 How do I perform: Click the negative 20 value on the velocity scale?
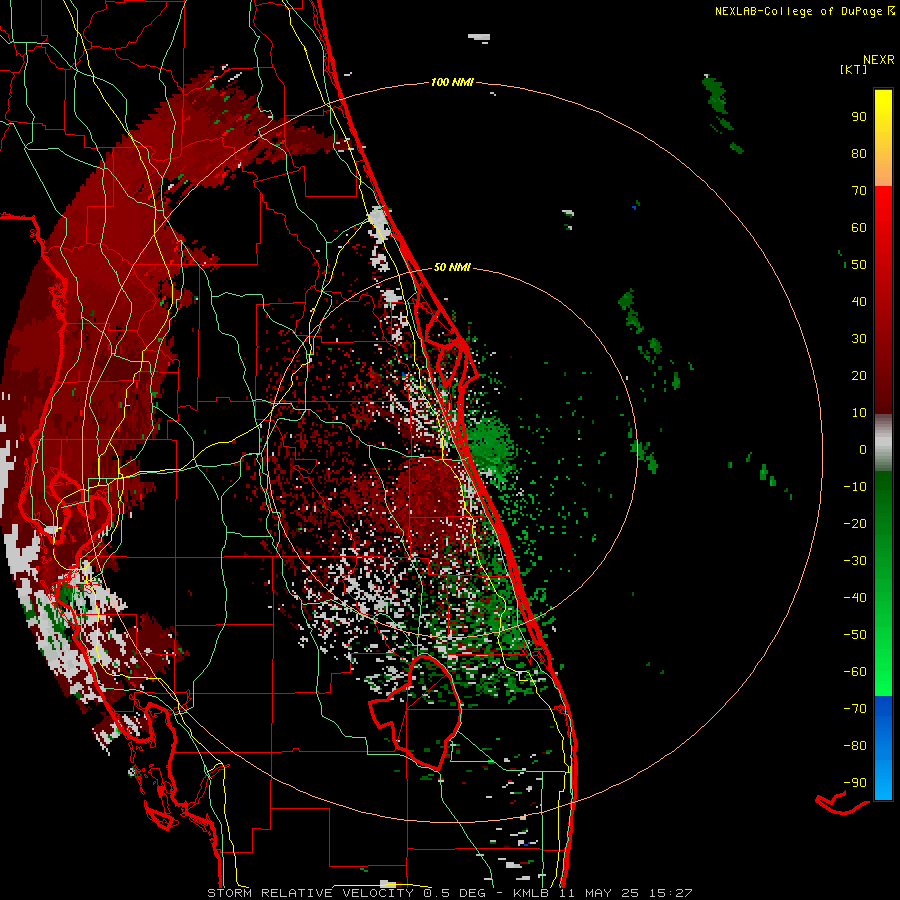coord(855,523)
